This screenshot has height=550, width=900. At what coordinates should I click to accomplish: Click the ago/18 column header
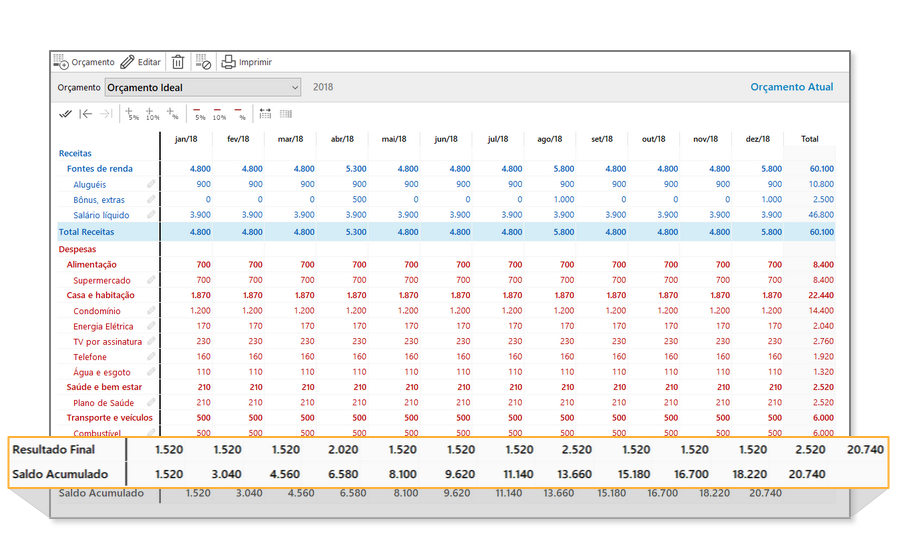(549, 139)
